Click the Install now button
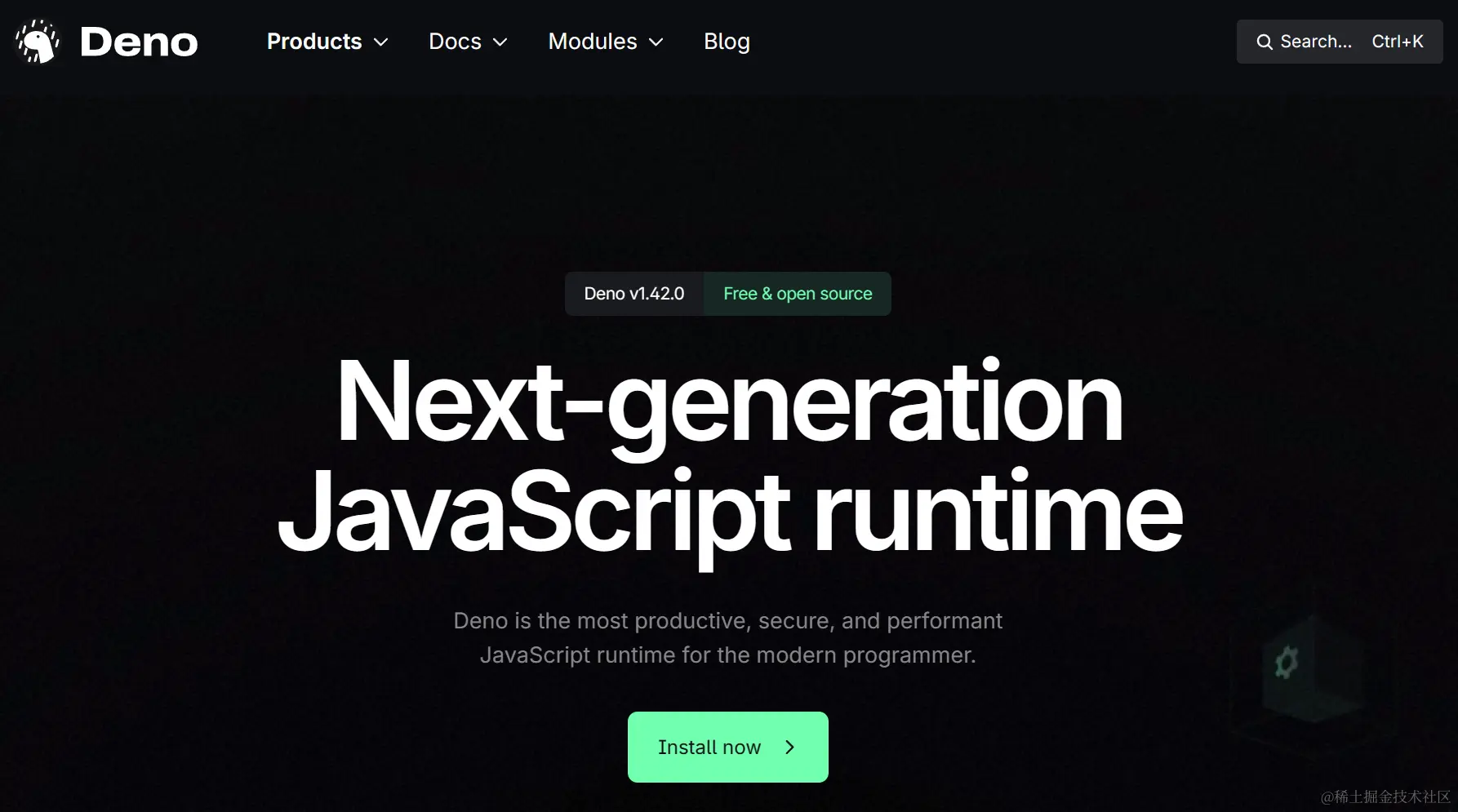 [x=728, y=747]
